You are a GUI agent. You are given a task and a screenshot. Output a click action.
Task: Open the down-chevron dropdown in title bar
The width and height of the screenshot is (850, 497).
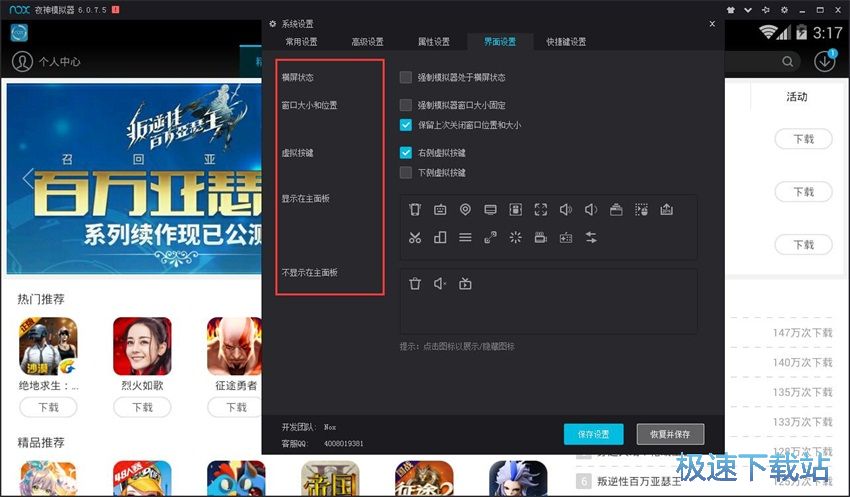[748, 10]
